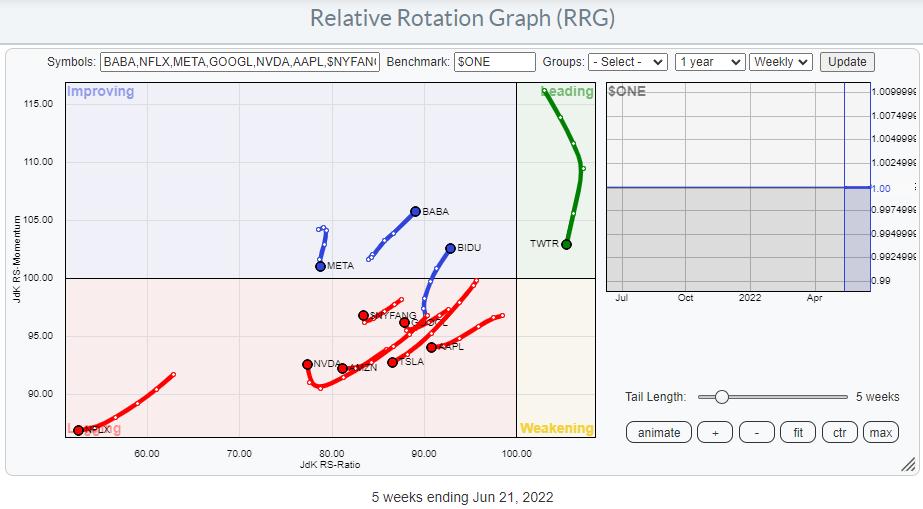Select the META data point

coord(320,266)
